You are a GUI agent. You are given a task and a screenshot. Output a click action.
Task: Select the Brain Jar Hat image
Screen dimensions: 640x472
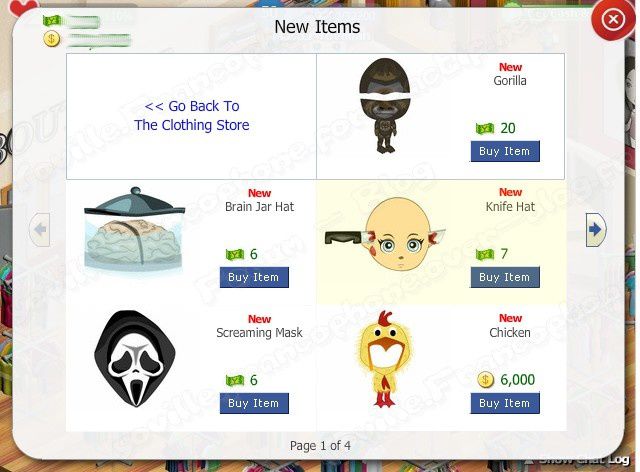pyautogui.click(x=134, y=232)
